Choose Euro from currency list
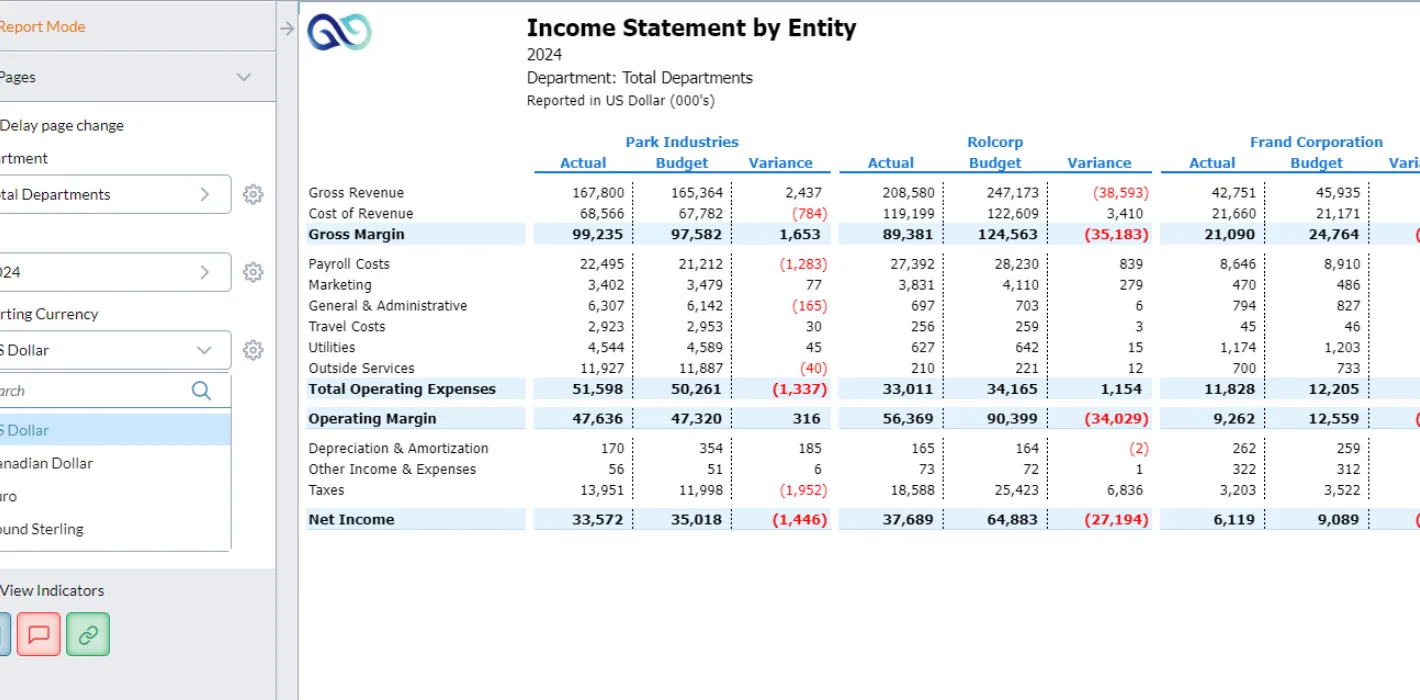The width and height of the screenshot is (1420, 700). (x=114, y=496)
